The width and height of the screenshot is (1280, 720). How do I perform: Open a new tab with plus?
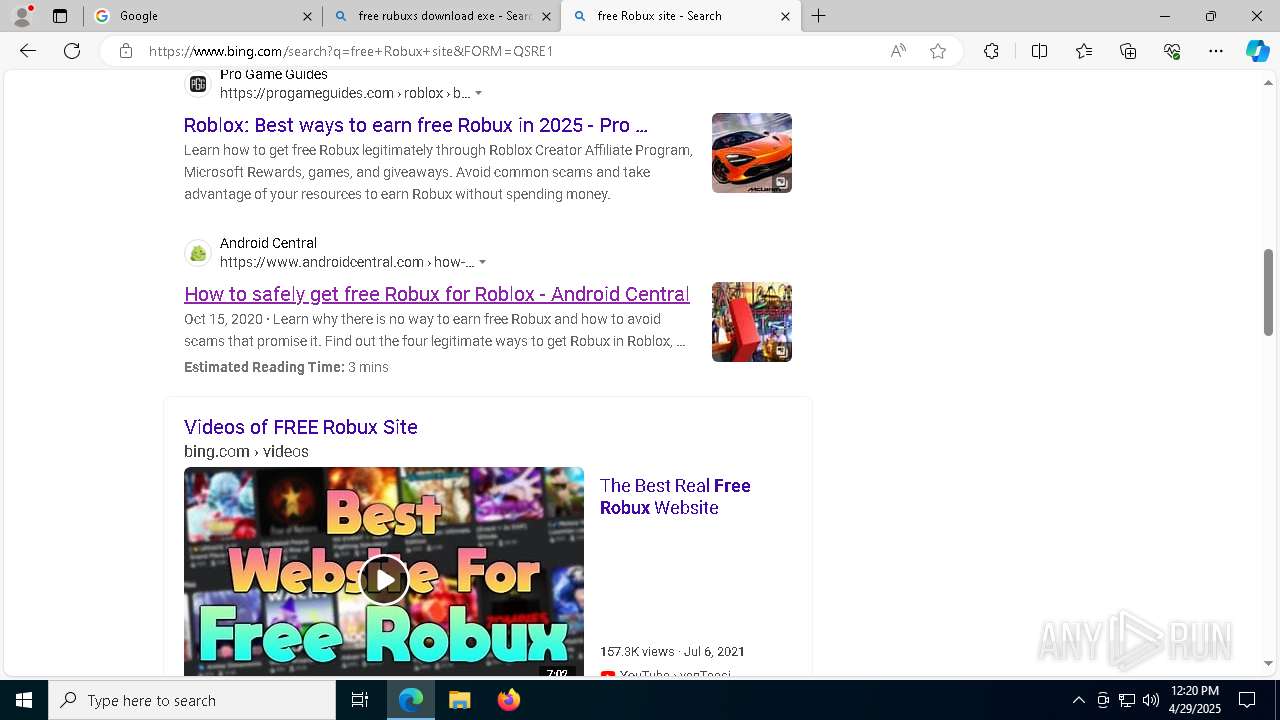(818, 16)
